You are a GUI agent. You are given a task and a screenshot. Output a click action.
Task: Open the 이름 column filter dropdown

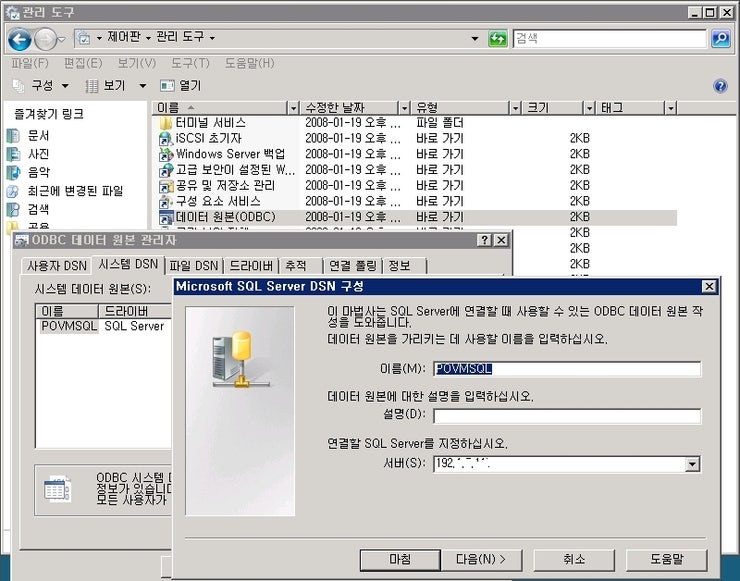293,109
